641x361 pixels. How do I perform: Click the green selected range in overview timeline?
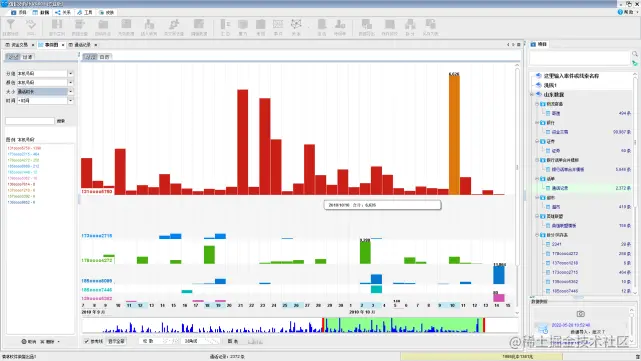403,325
